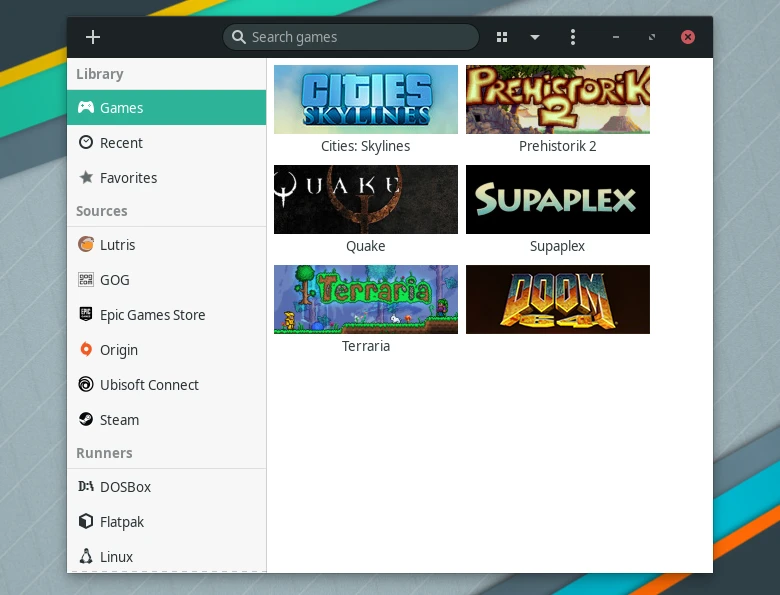Image resolution: width=780 pixels, height=595 pixels.
Task: Click the GOG source icon
Action: click(x=86, y=280)
